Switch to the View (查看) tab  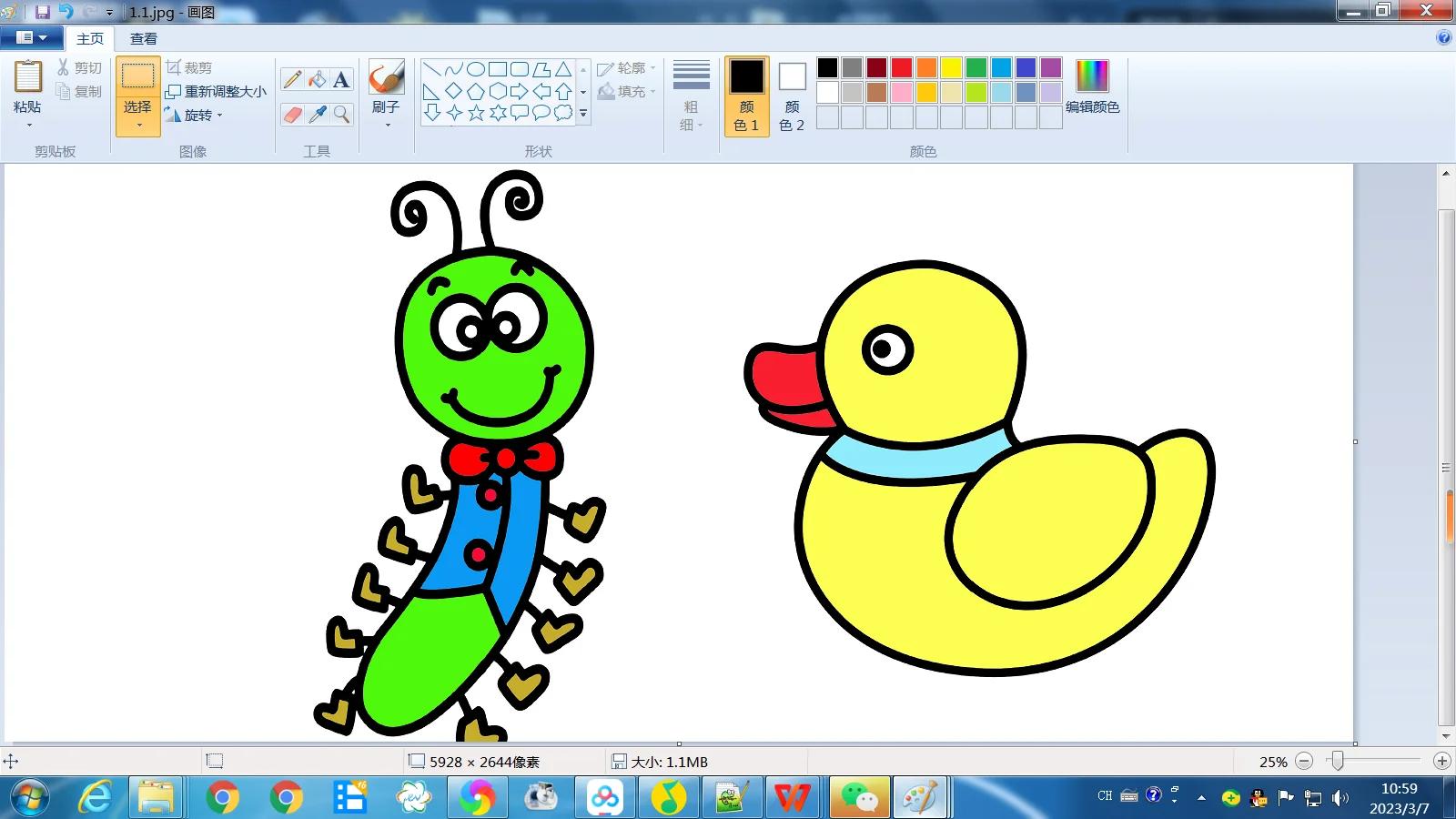click(143, 39)
